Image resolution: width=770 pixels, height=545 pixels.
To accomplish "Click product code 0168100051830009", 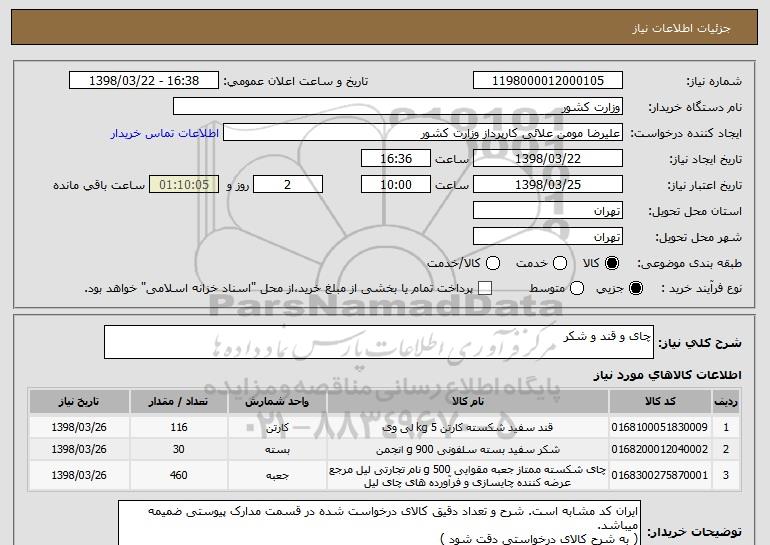I will click(660, 427).
